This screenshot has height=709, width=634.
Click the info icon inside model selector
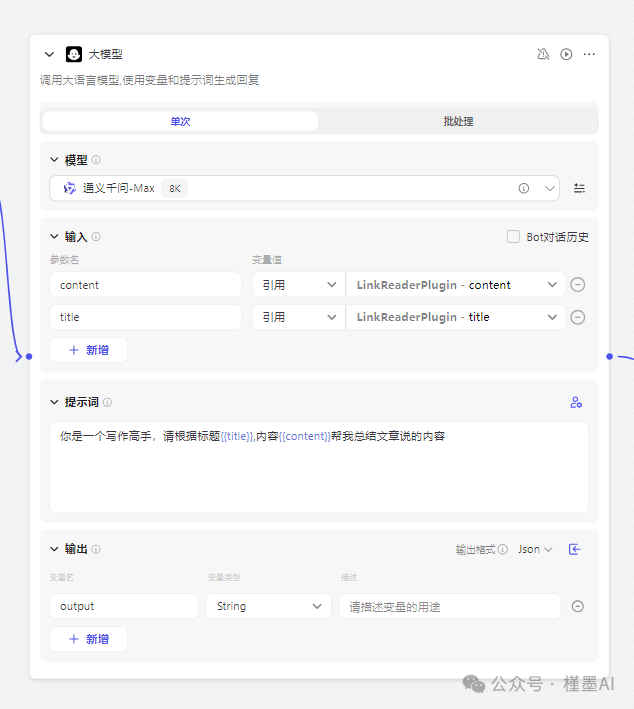tap(524, 188)
